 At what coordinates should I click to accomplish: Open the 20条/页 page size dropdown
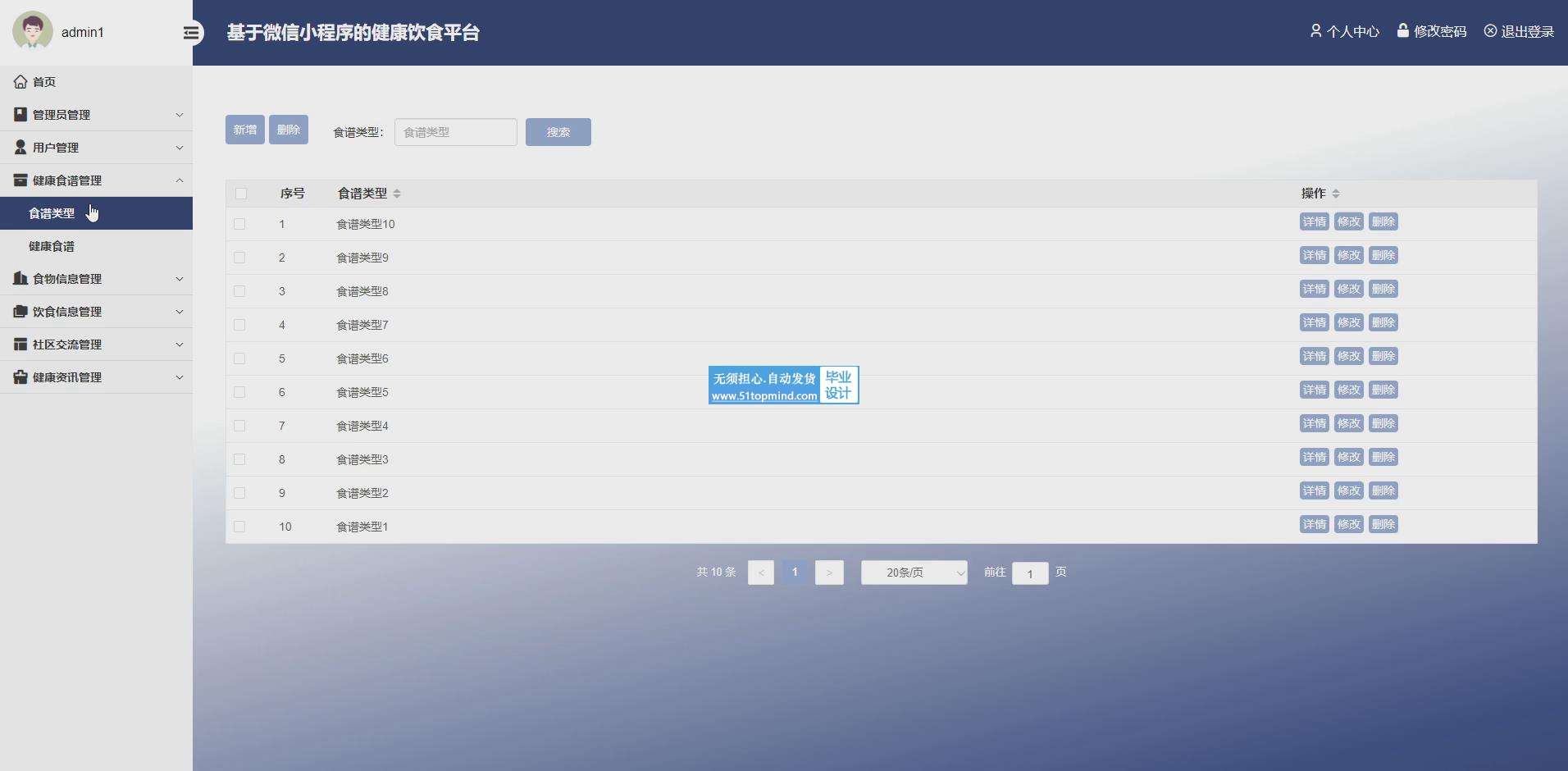click(x=914, y=573)
